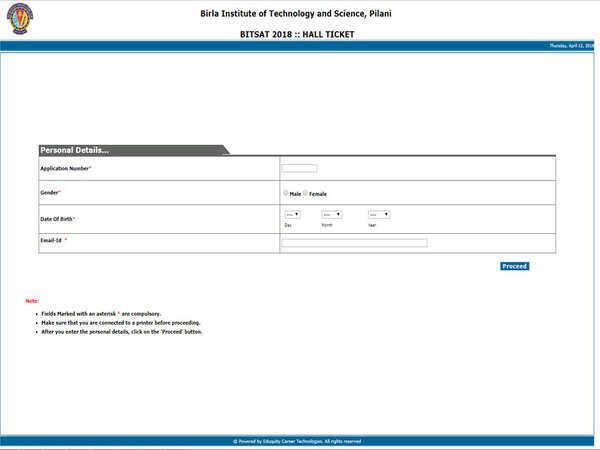The height and width of the screenshot is (450, 600).
Task: Click the BITS Pilani logo
Action: click(x=21, y=19)
